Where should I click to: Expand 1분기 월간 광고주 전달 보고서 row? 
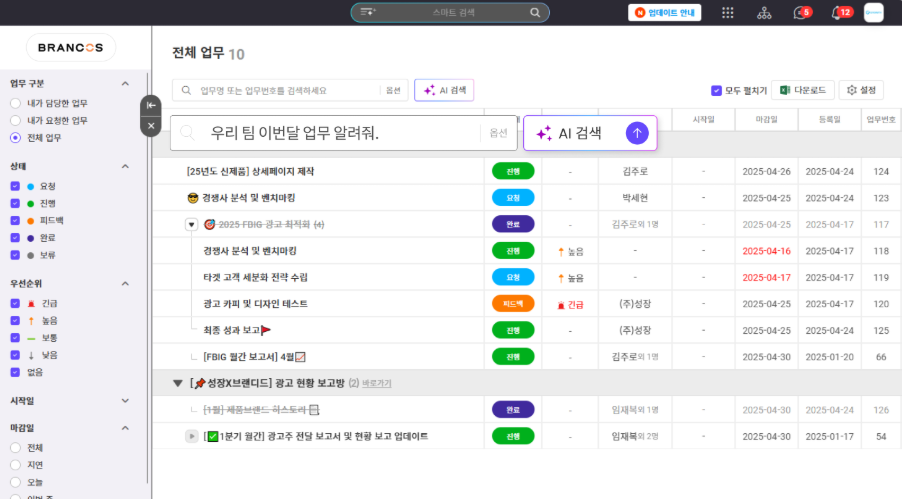192,436
